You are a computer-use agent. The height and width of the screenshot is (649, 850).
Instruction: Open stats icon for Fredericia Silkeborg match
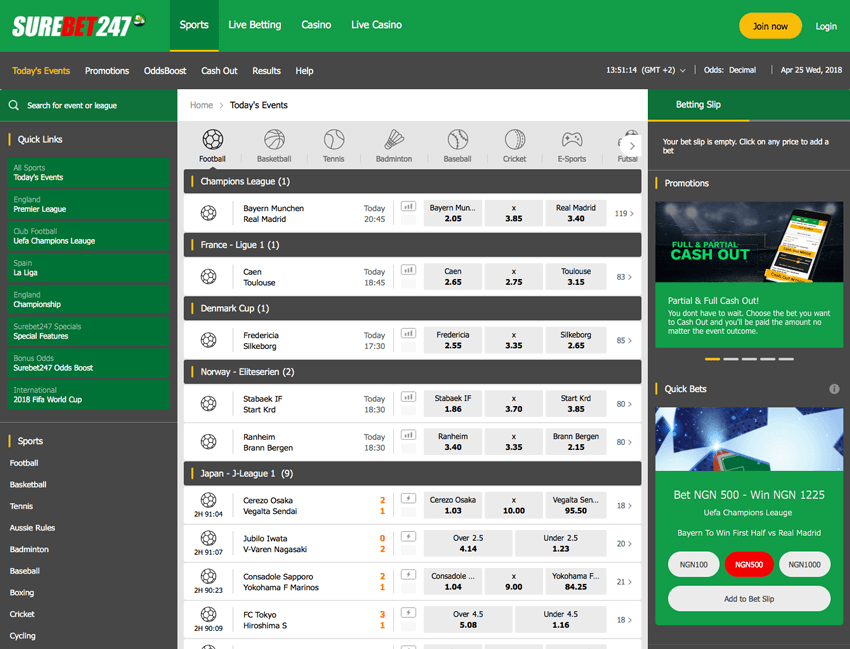(x=408, y=333)
